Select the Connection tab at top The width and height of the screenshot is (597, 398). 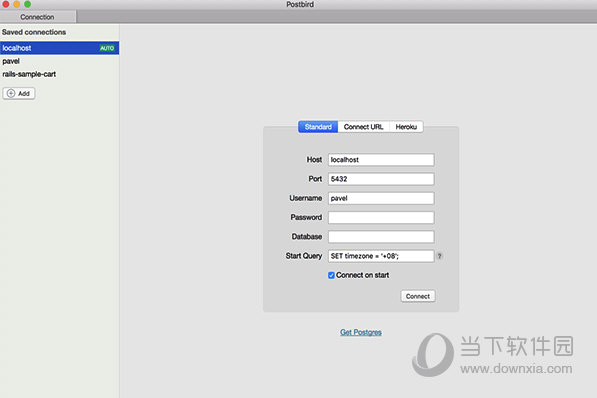pyautogui.click(x=38, y=17)
